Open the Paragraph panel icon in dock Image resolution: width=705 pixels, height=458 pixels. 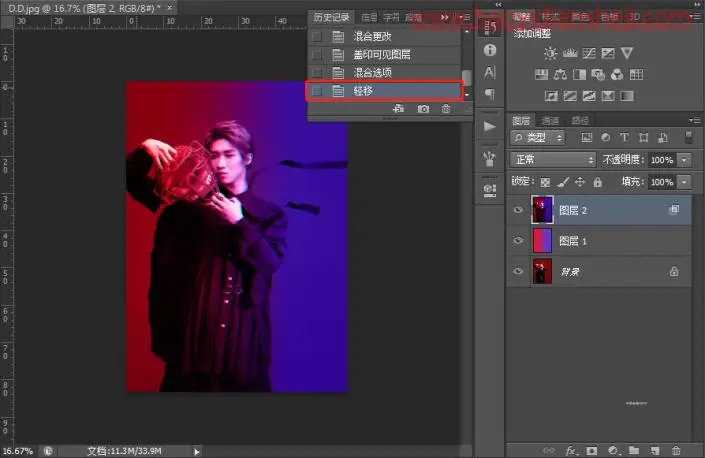490,94
